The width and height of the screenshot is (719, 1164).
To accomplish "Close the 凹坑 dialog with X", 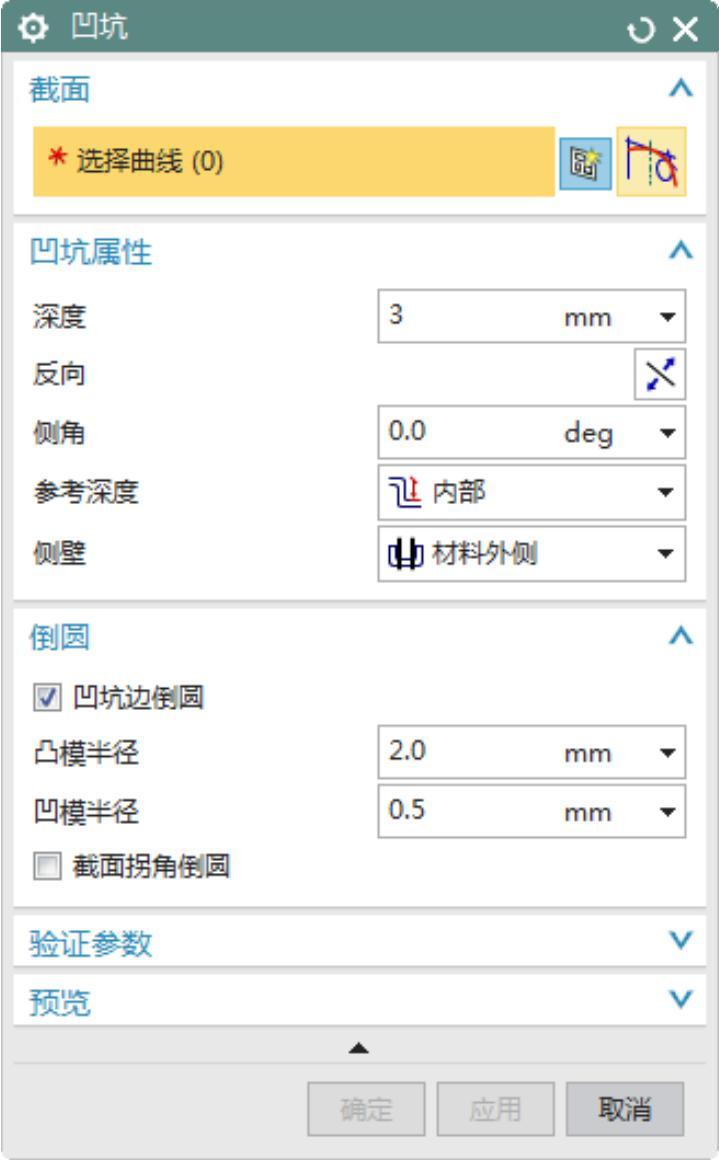I will [685, 28].
